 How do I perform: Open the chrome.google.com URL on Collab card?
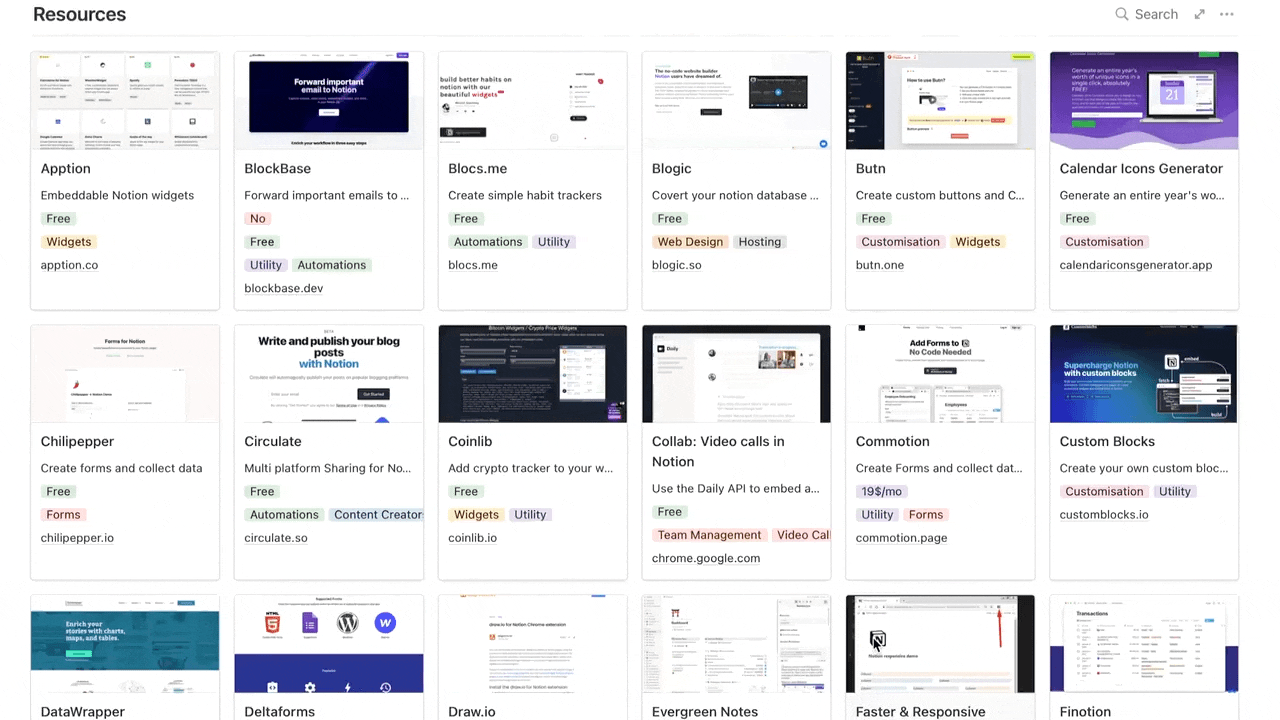click(x=706, y=558)
